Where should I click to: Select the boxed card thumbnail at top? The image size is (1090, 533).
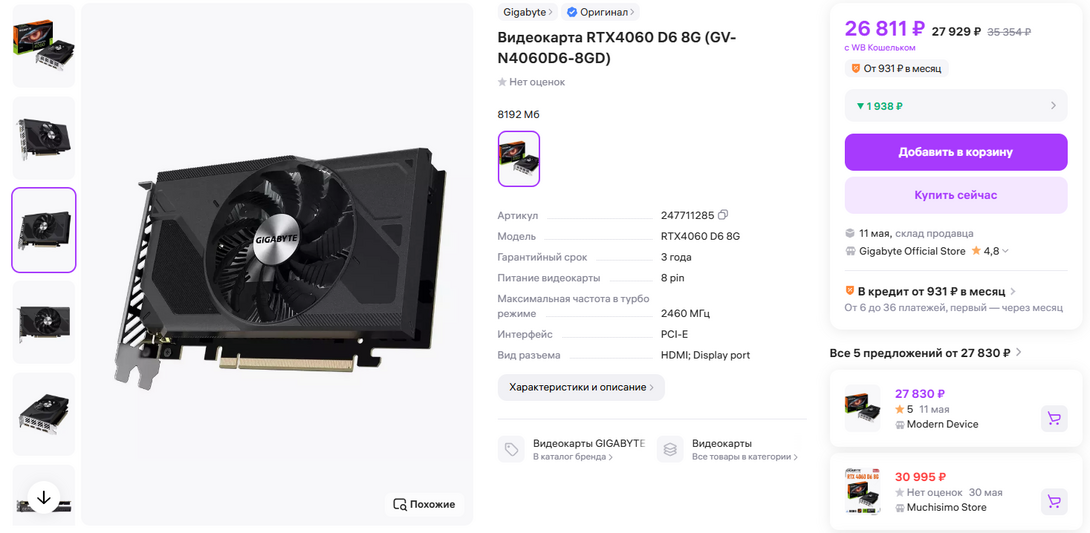tap(44, 46)
